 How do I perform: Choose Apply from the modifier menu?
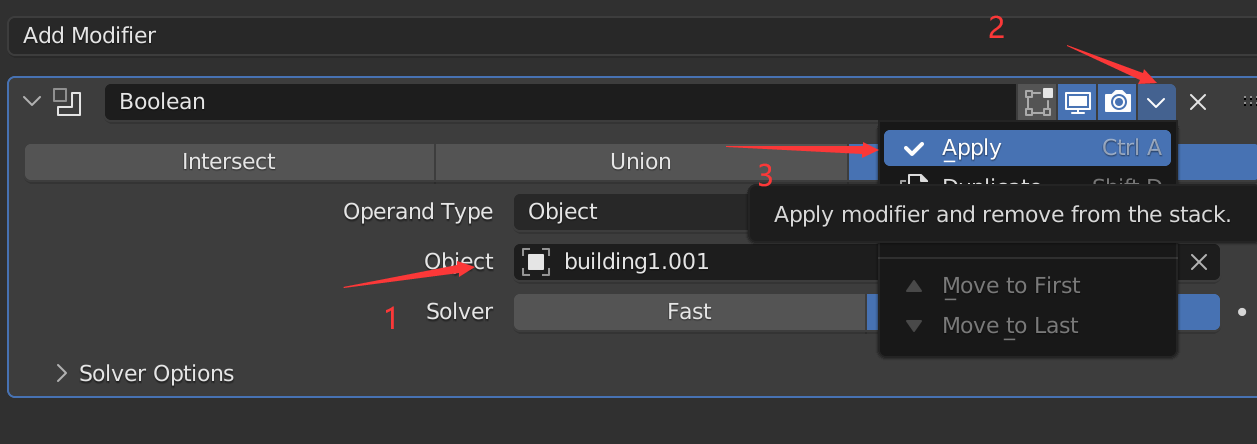(1027, 148)
